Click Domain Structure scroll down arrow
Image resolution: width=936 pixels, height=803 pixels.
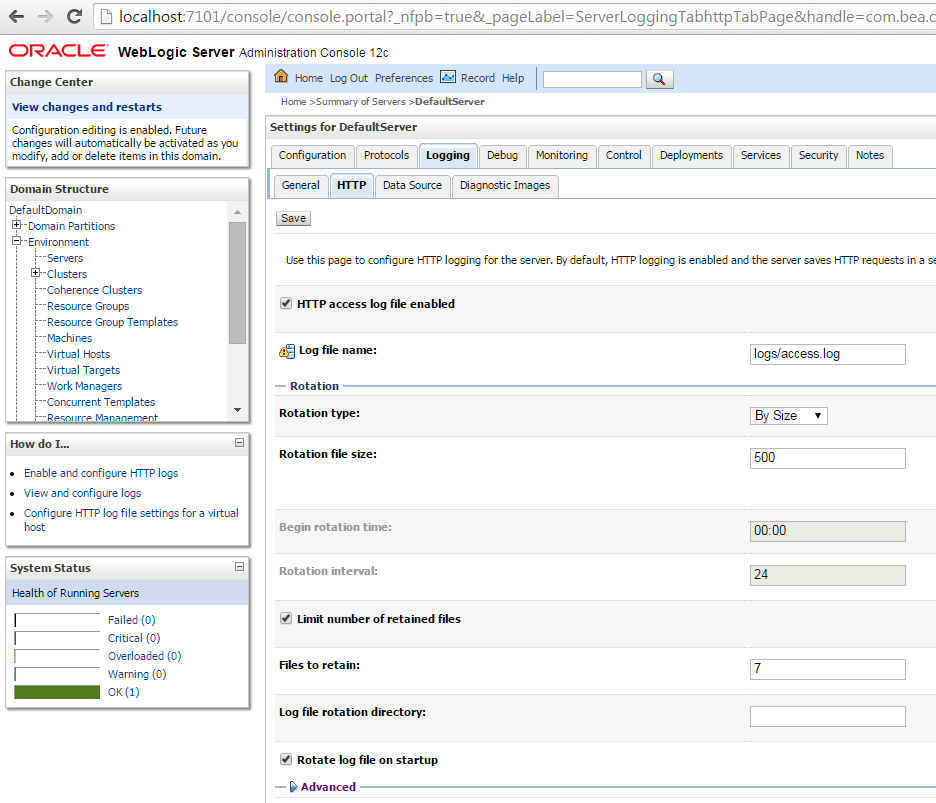(x=238, y=410)
